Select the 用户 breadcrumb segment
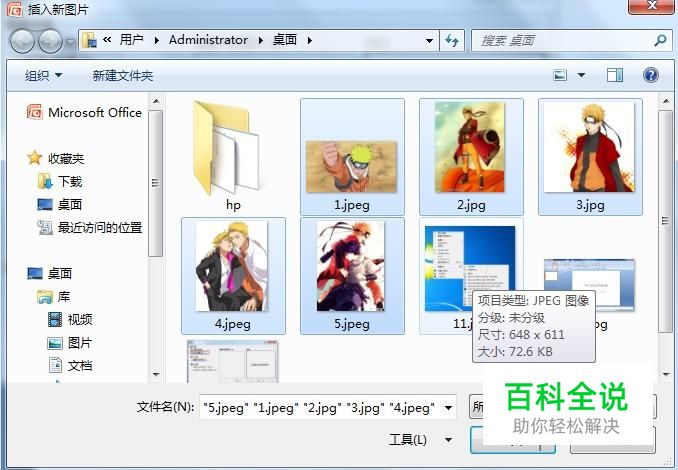The width and height of the screenshot is (678, 470). click(131, 40)
